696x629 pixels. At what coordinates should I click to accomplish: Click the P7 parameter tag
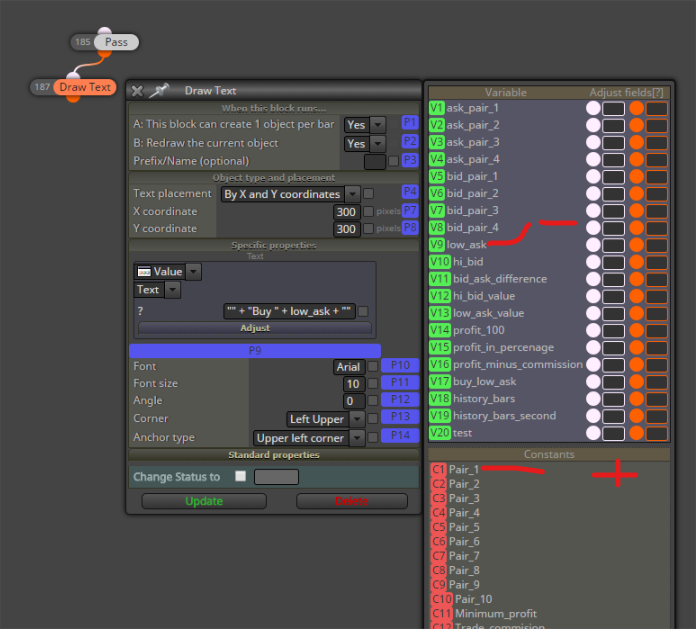tap(410, 210)
